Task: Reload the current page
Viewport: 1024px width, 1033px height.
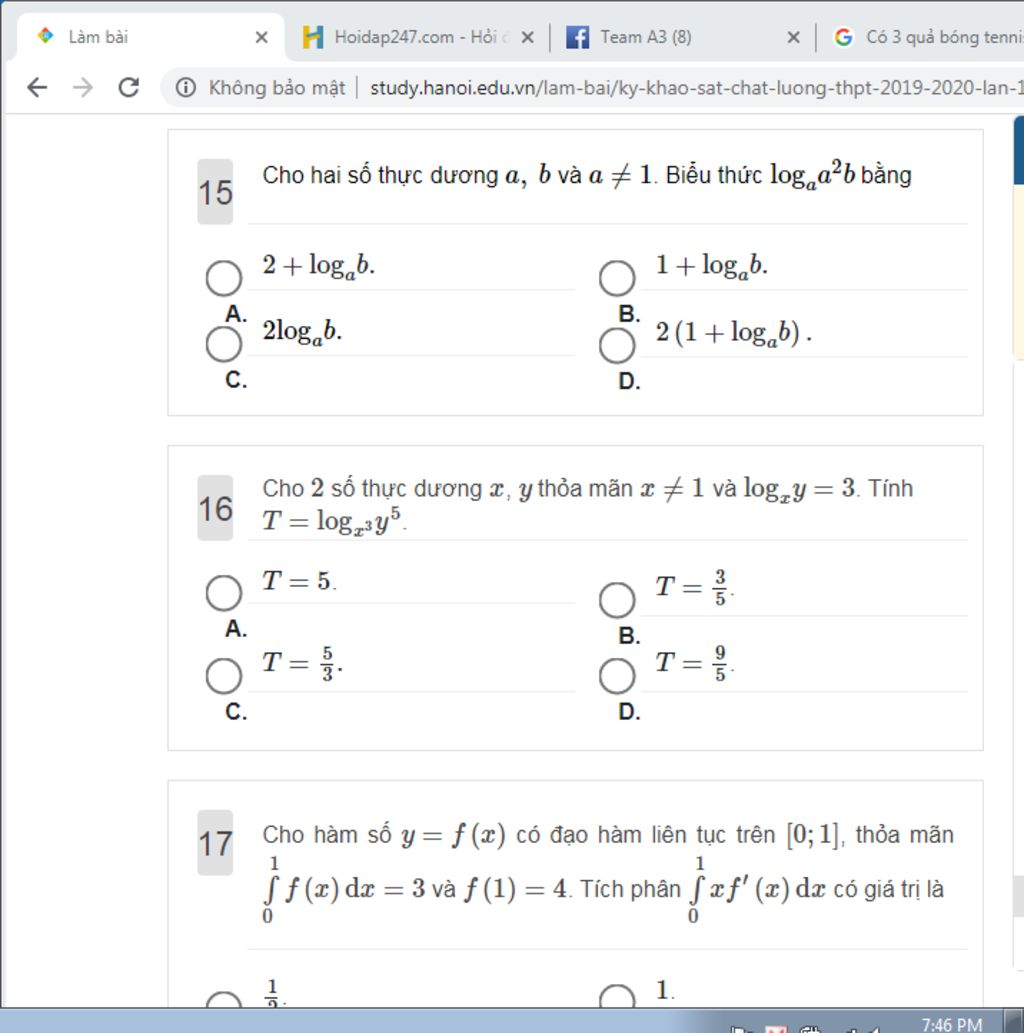Action: [128, 87]
